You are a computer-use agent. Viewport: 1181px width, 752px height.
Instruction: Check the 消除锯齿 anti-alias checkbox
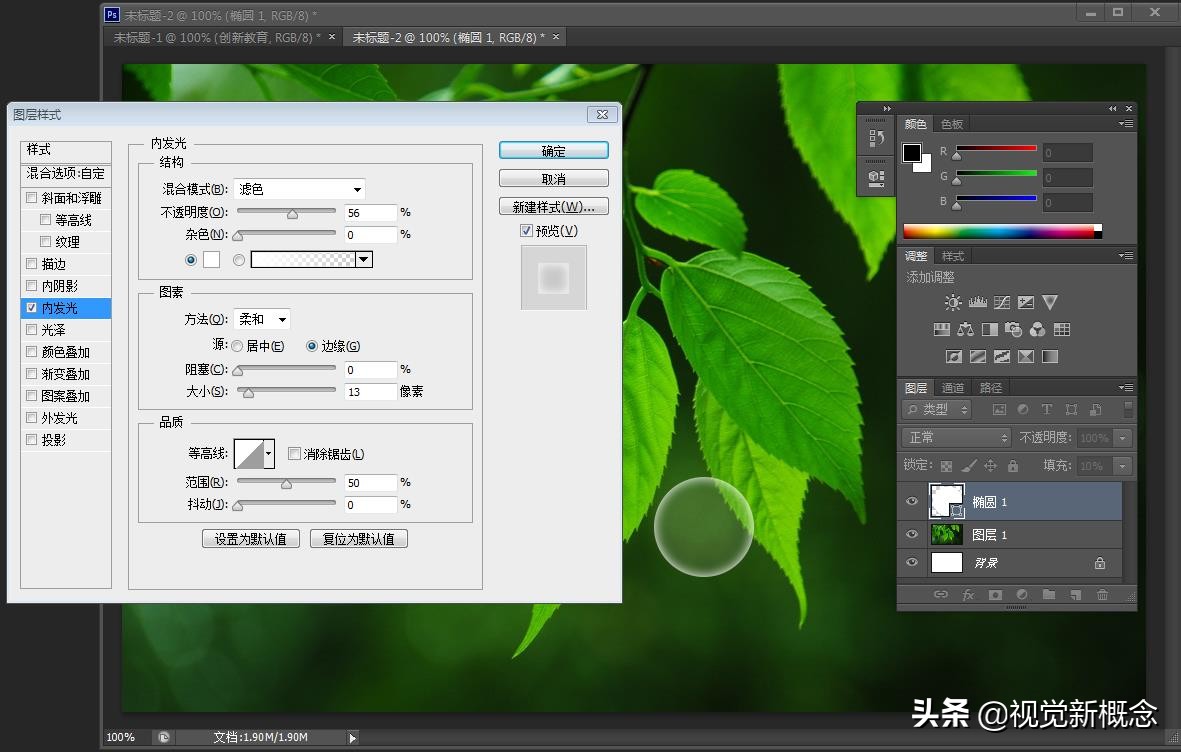tap(294, 454)
